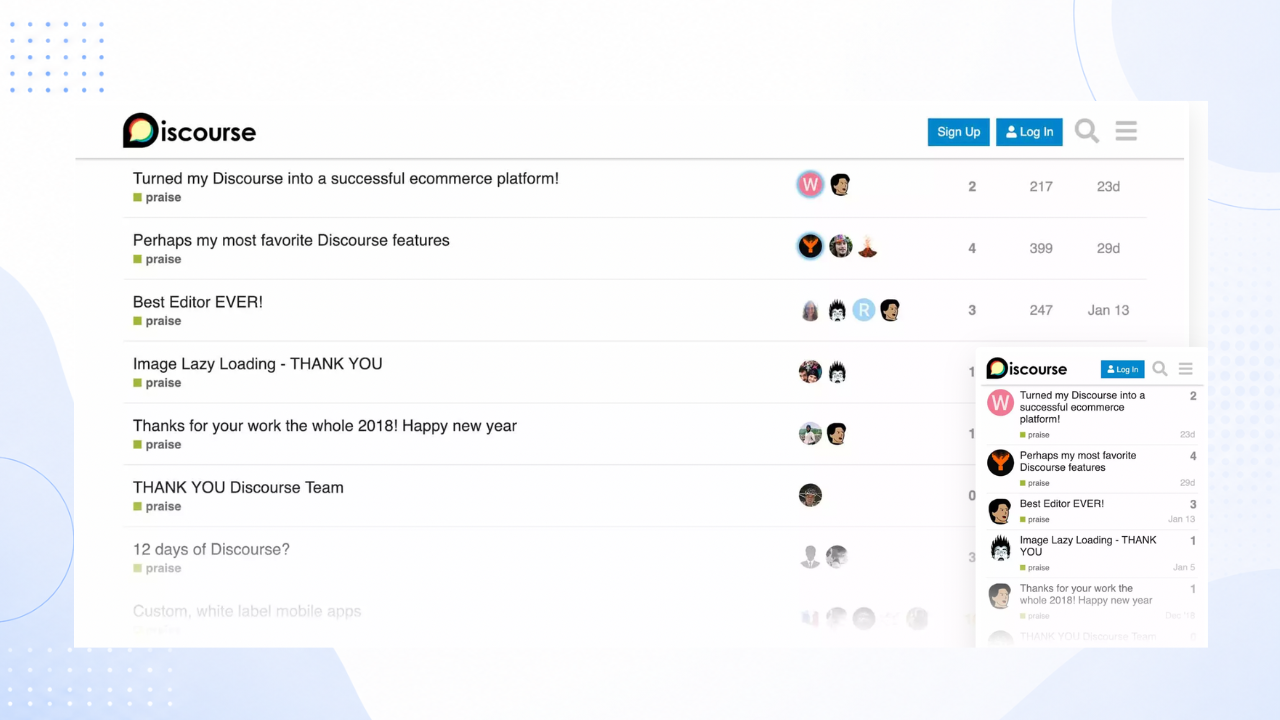Click praise tag under desktop Image Lazy Loading topic
This screenshot has height=720, width=1280.
tap(158, 384)
